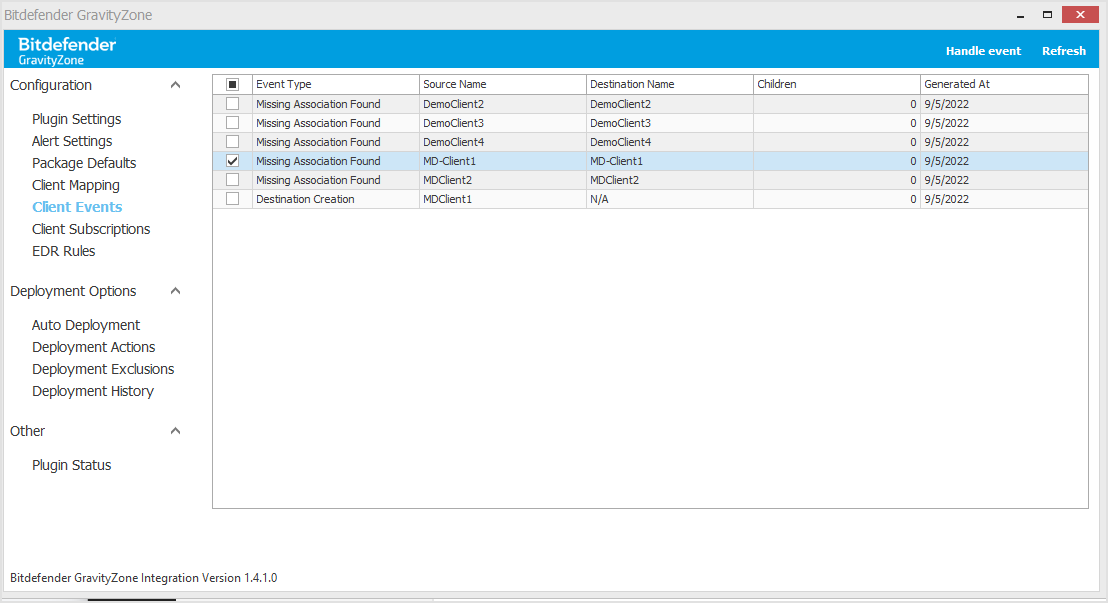The image size is (1108, 603).
Task: Click the Refresh button
Action: point(1064,50)
